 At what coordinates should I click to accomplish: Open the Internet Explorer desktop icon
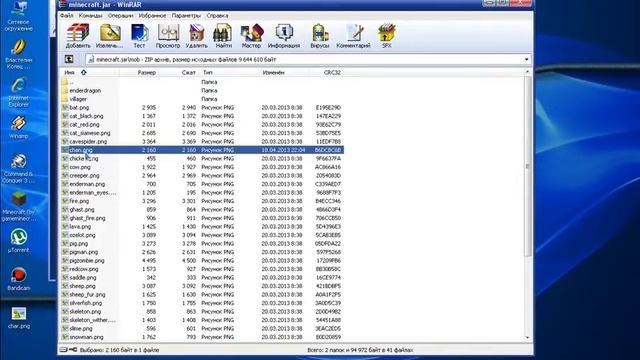pyautogui.click(x=18, y=92)
